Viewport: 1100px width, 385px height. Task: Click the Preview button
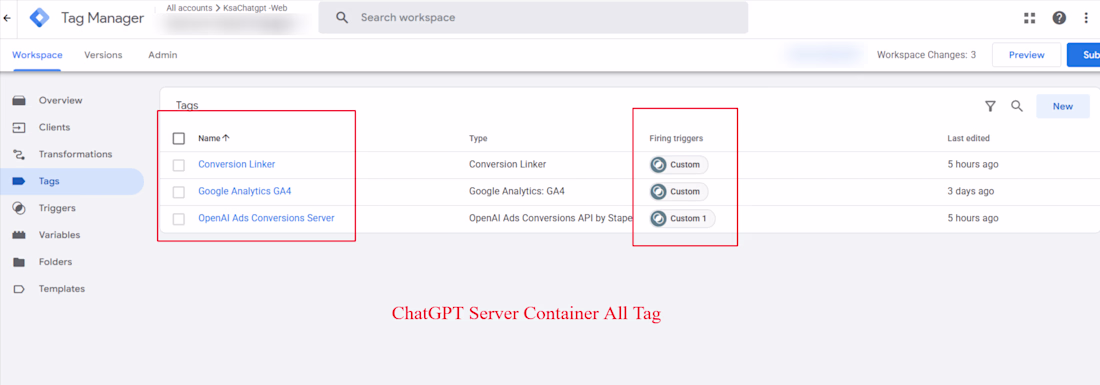(1026, 55)
